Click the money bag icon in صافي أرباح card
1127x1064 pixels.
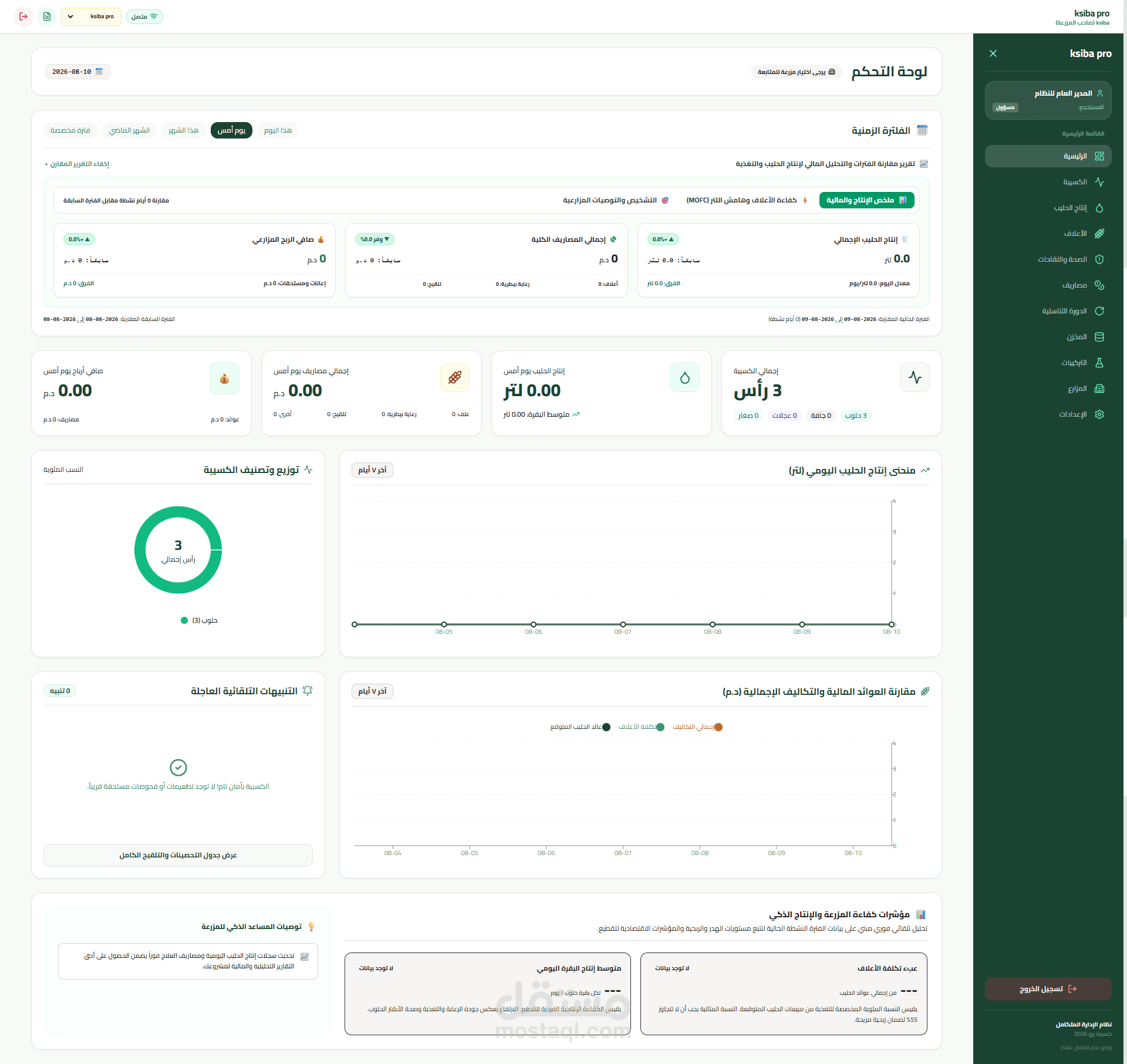click(x=224, y=379)
